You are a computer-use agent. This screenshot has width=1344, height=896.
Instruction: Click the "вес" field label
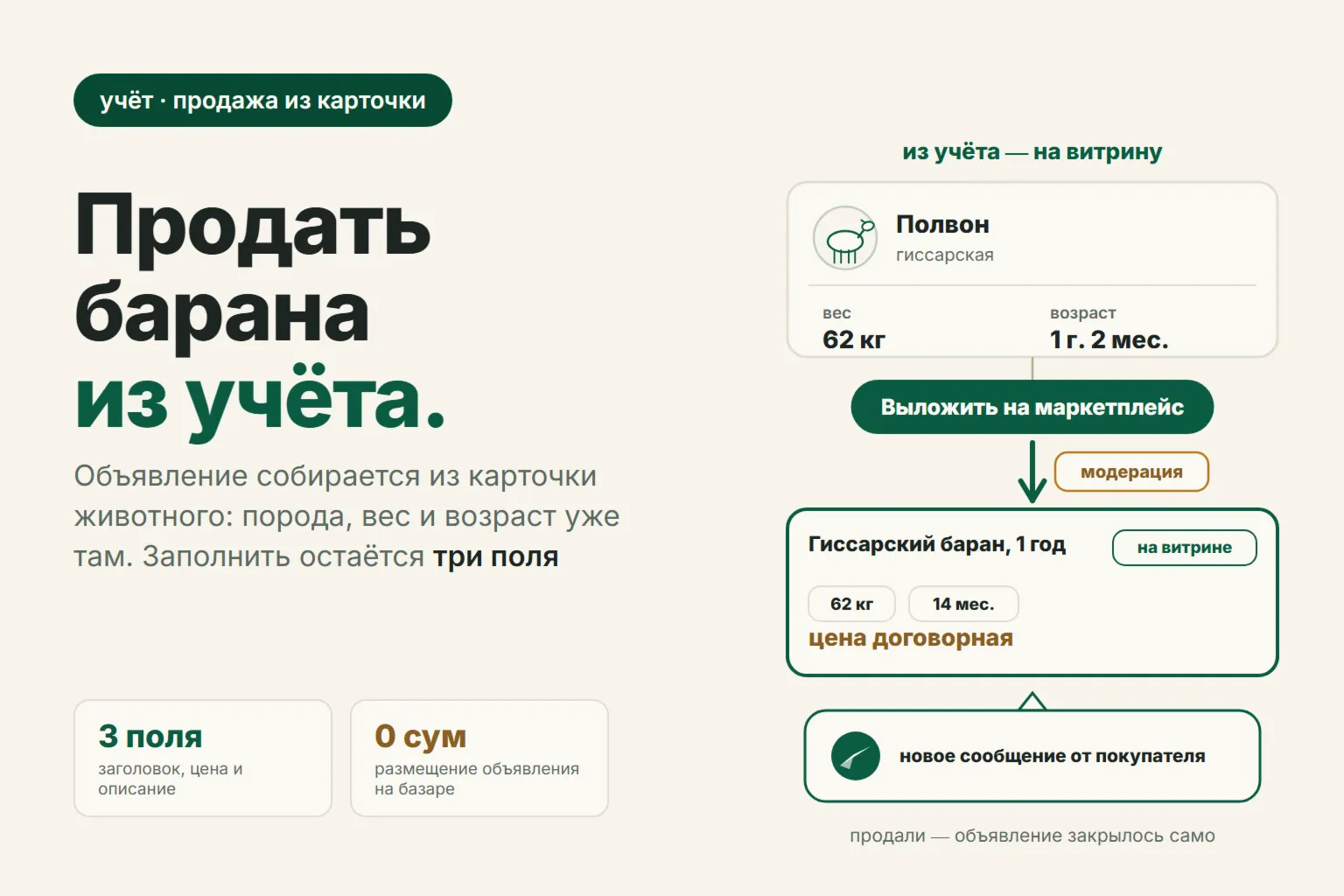tap(836, 313)
